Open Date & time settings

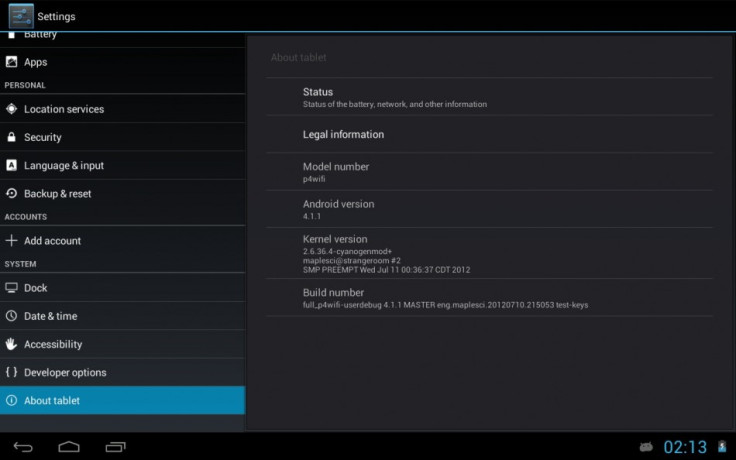(x=123, y=316)
